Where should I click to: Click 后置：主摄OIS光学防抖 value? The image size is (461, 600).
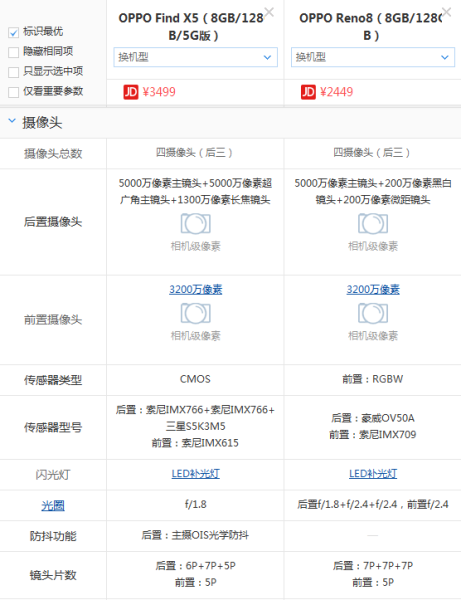(195, 535)
